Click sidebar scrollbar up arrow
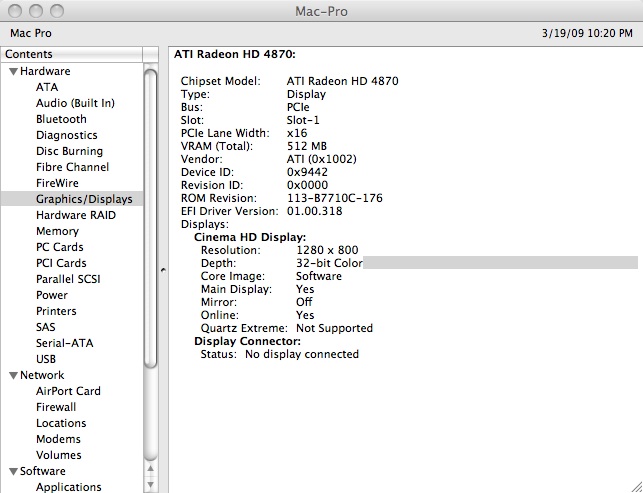Screen dimensions: 643x493 pyautogui.click(x=150, y=469)
